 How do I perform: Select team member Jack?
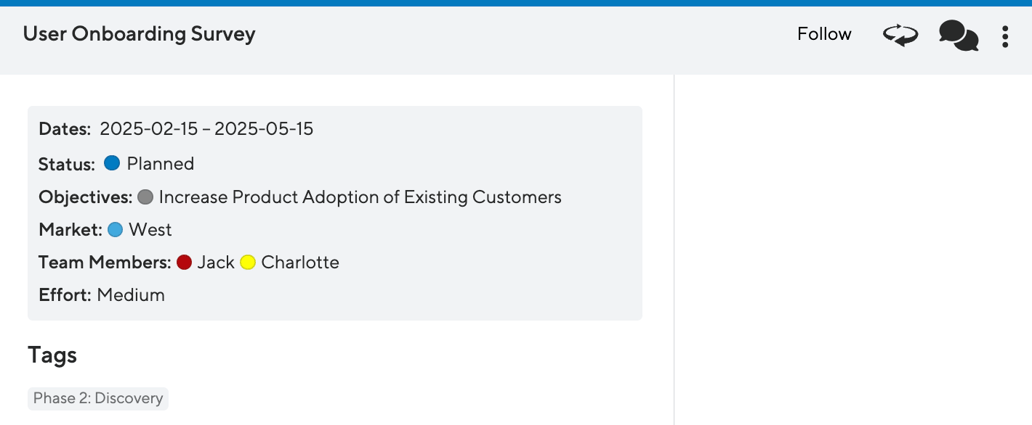[215, 263]
